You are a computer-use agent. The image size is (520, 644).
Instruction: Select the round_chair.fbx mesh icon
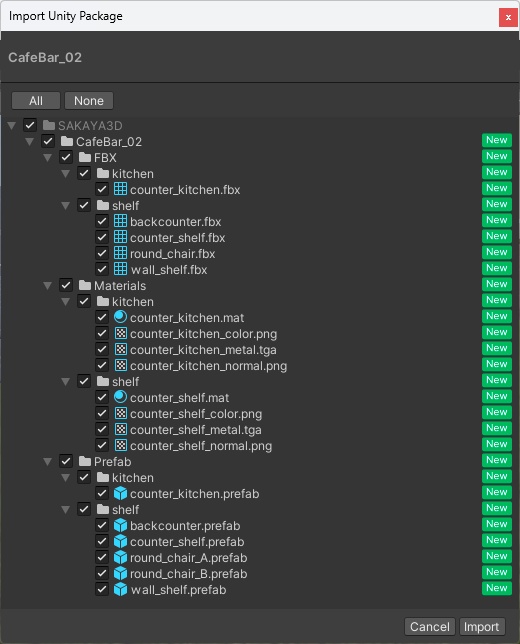pos(120,253)
